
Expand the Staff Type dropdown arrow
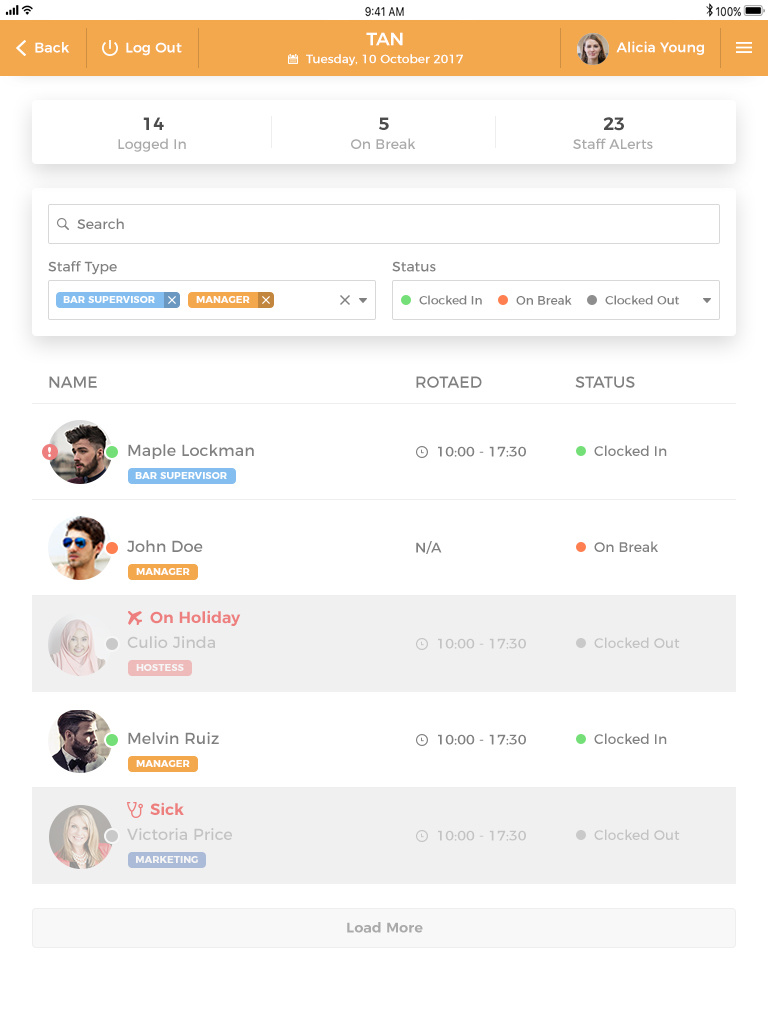coord(363,300)
